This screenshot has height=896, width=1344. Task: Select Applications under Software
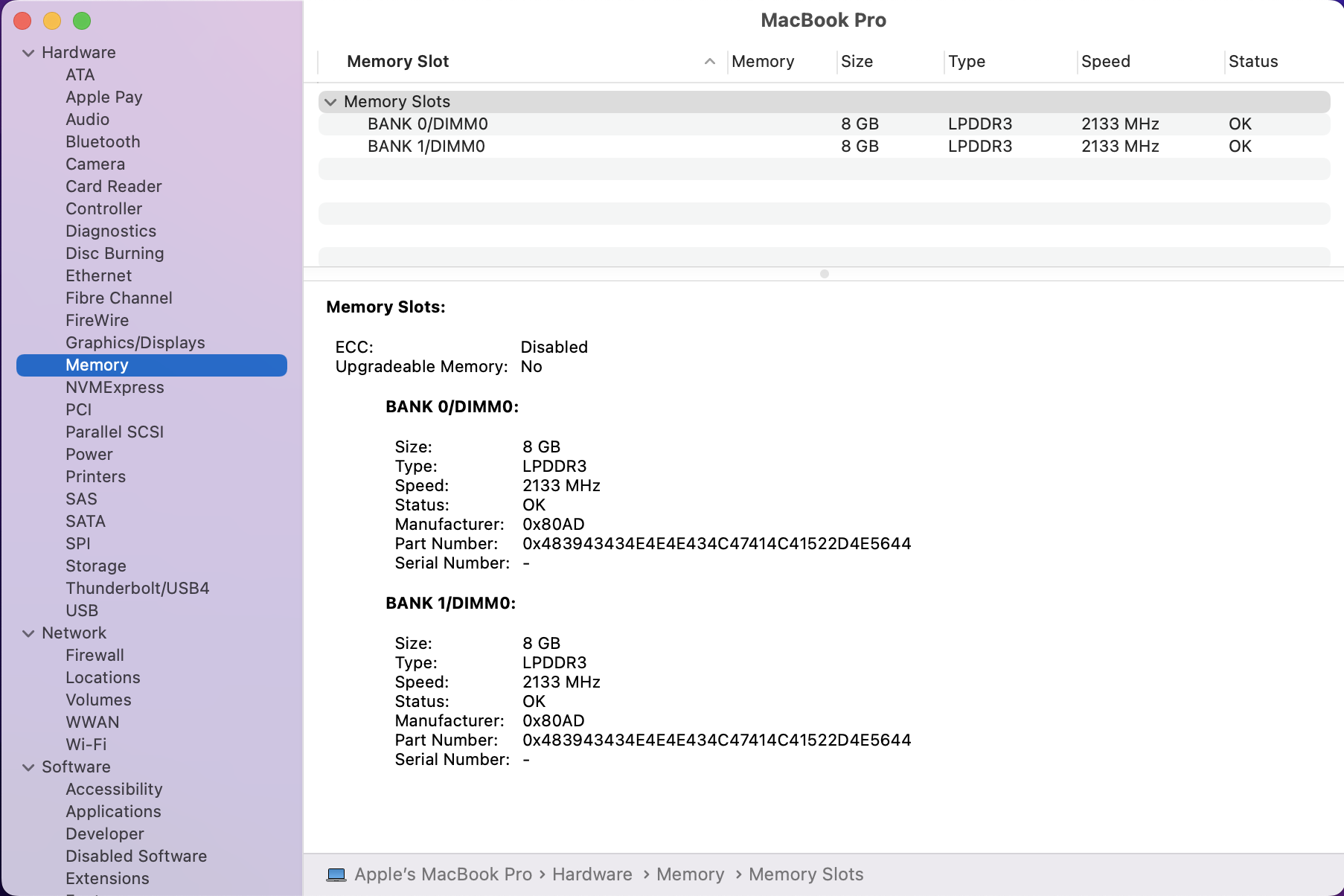113,812
